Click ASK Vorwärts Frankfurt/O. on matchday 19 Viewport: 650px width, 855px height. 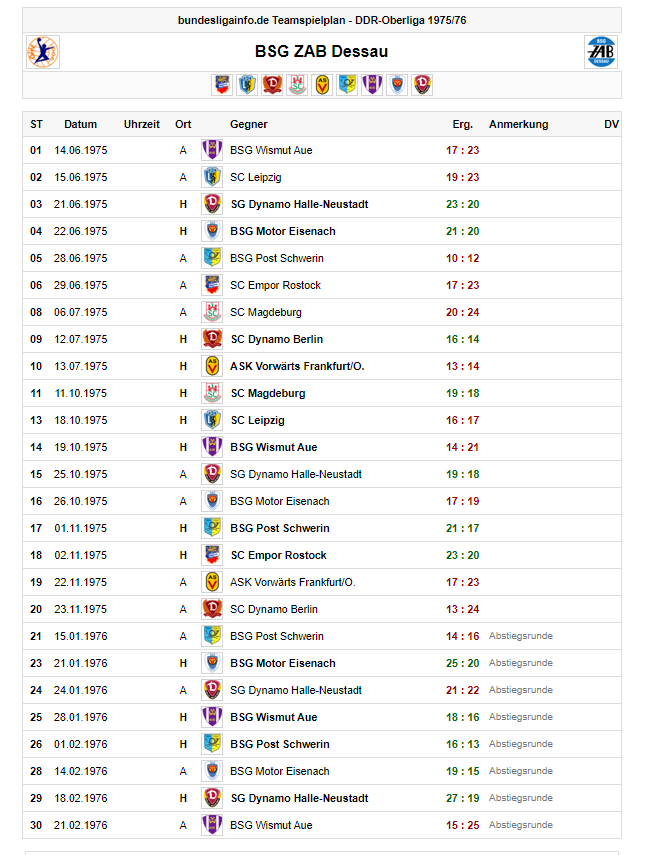(x=292, y=582)
